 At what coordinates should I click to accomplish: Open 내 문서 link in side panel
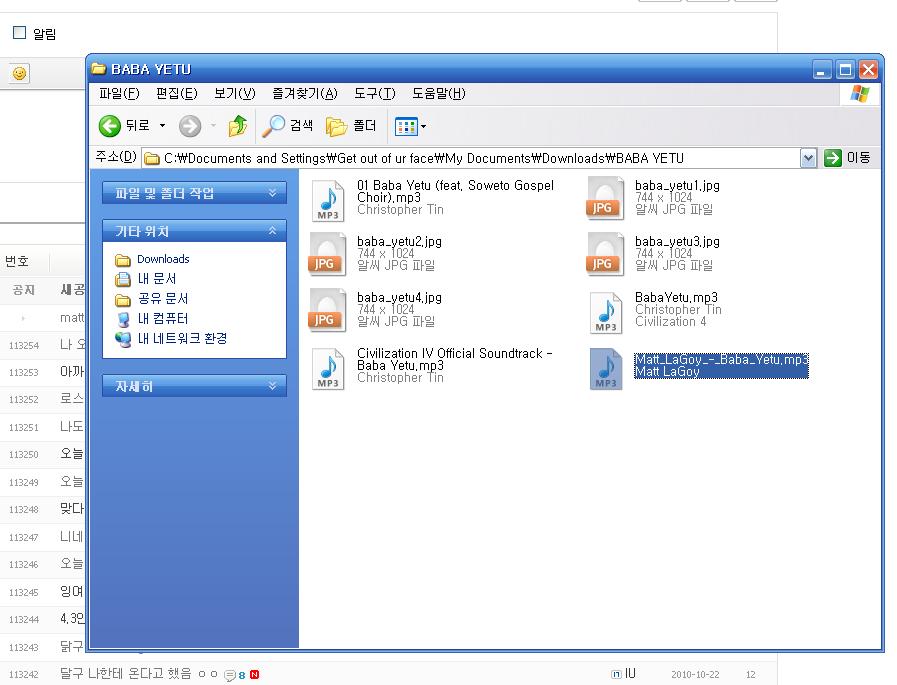[x=157, y=279]
